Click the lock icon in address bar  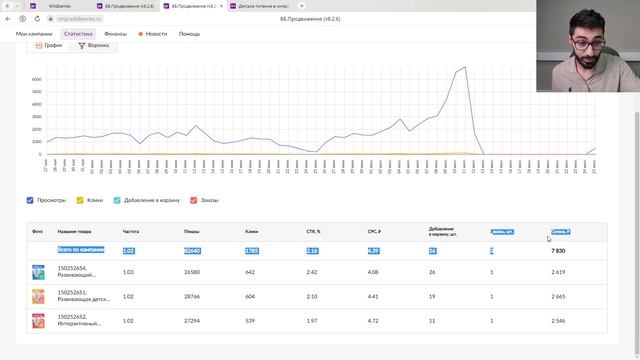click(51, 19)
